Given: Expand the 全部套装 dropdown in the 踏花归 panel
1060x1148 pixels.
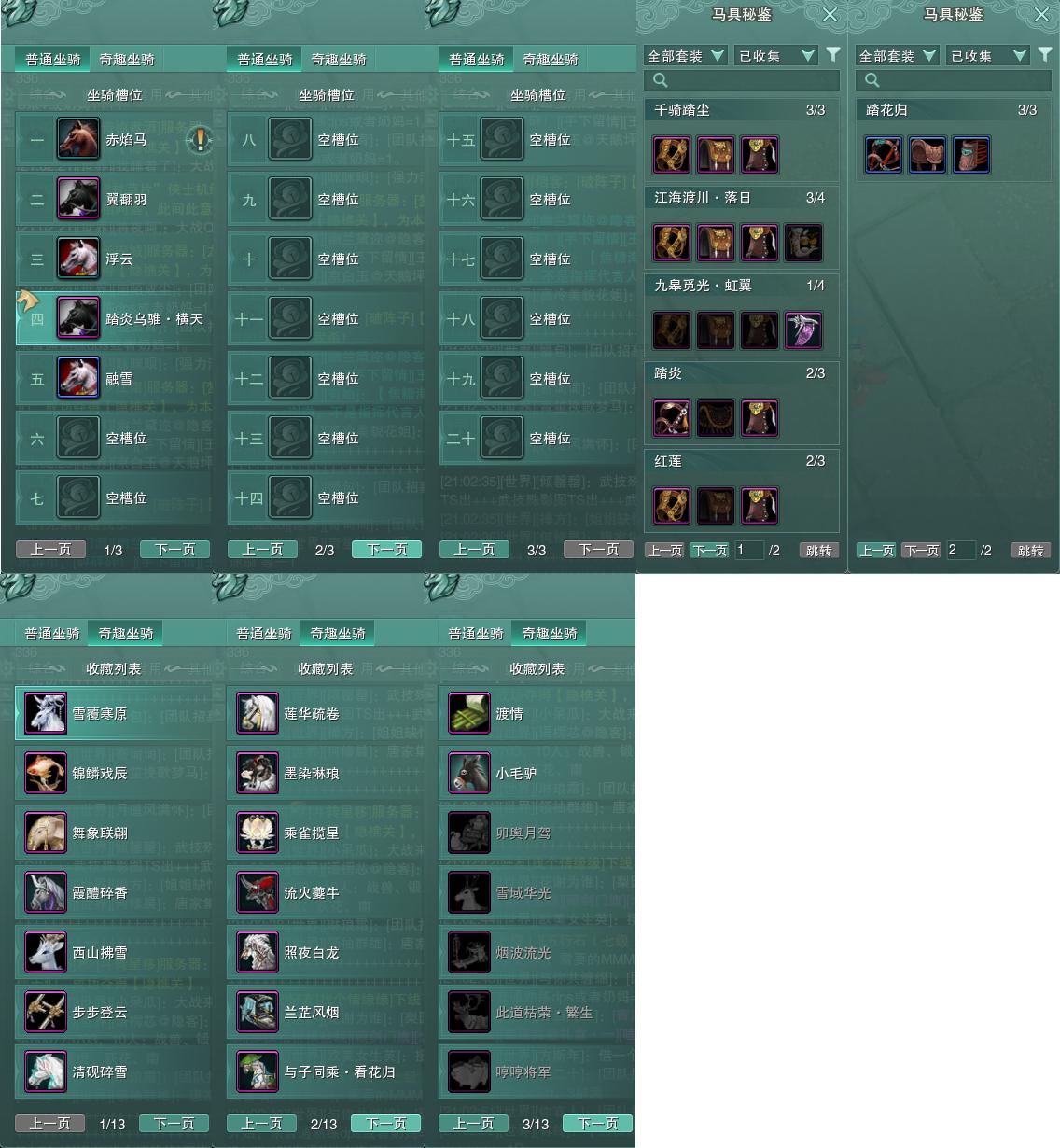Looking at the screenshot, I should click(x=898, y=56).
